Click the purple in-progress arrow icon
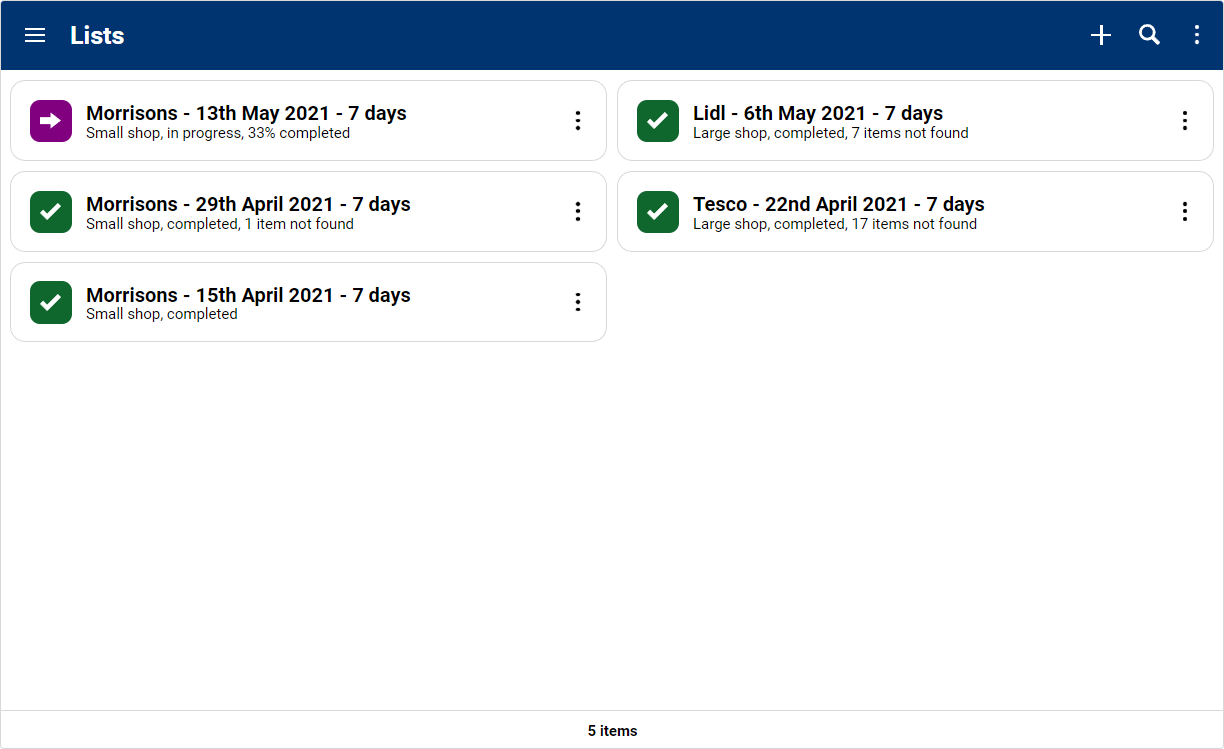 (51, 121)
